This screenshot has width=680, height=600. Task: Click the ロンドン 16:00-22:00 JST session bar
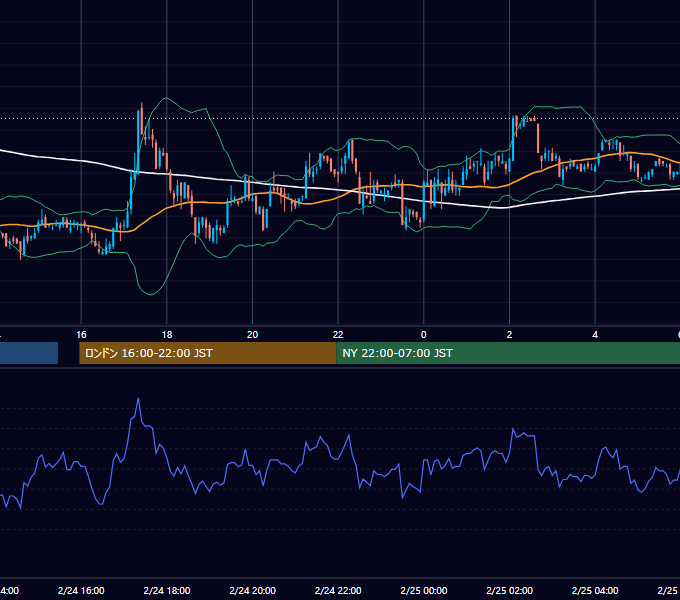coord(207,353)
